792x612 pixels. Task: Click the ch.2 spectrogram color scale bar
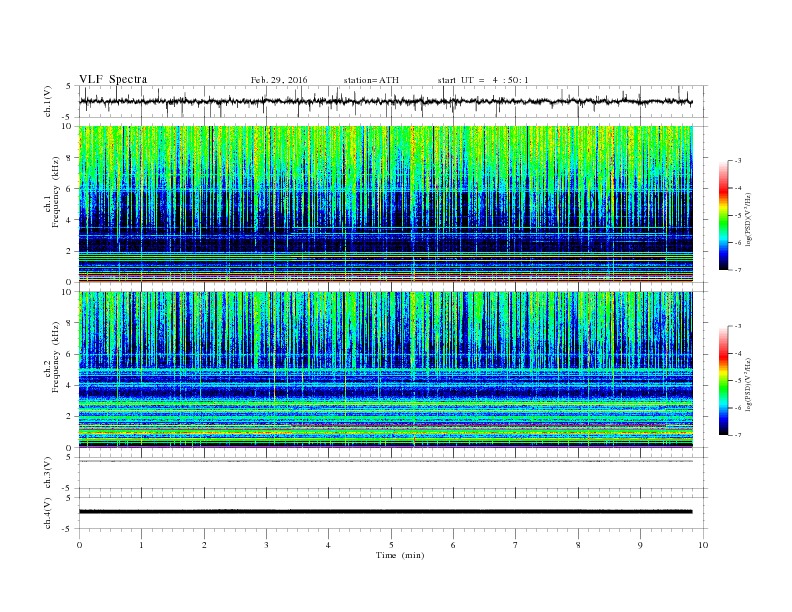(723, 381)
